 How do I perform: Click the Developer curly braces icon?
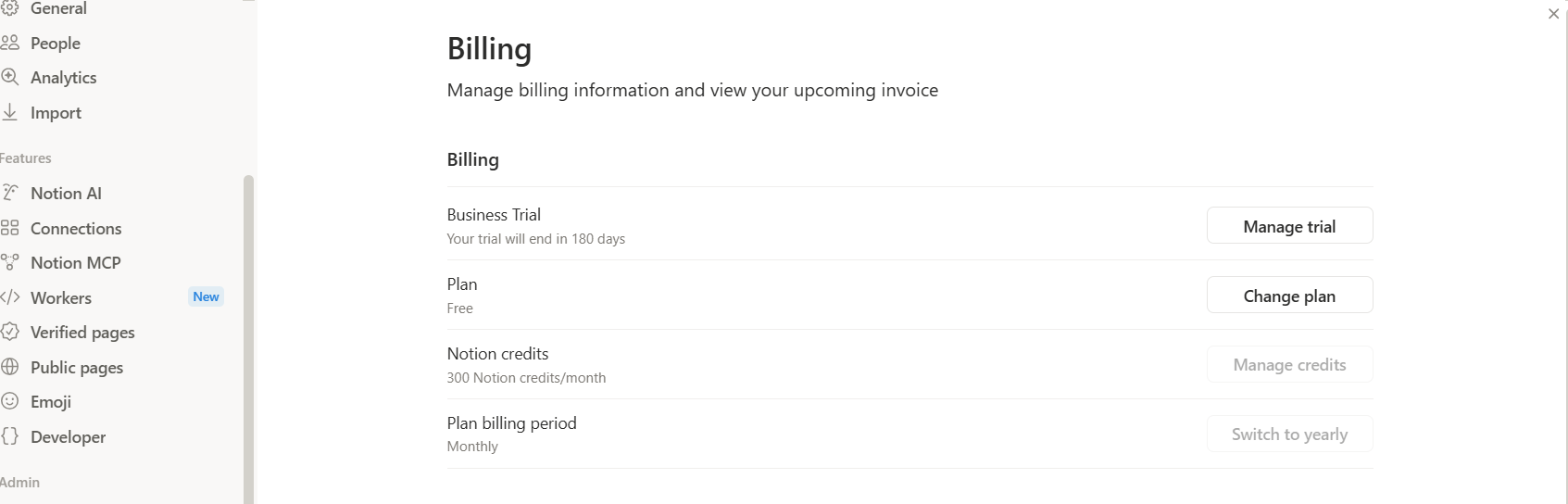[9, 436]
